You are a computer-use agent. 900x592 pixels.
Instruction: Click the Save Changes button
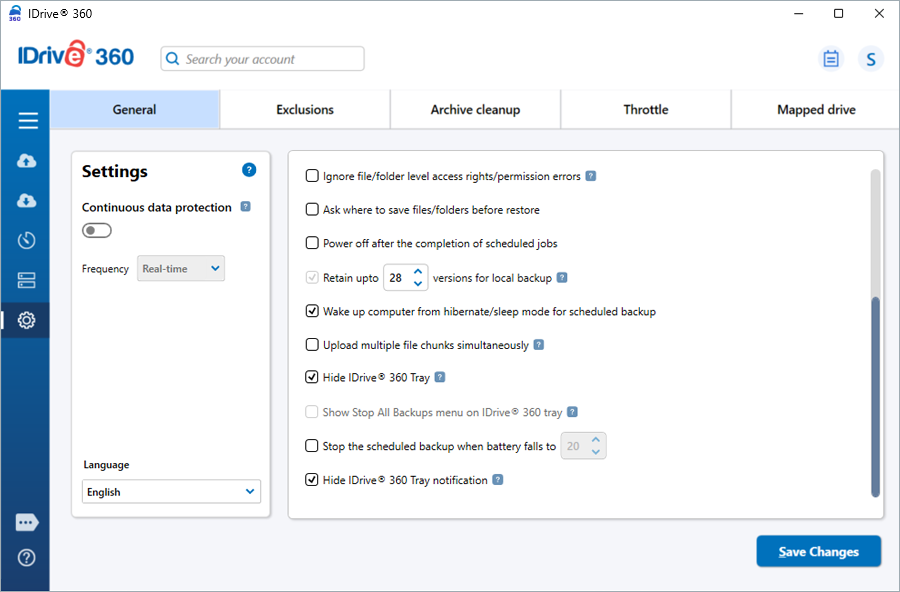click(818, 552)
